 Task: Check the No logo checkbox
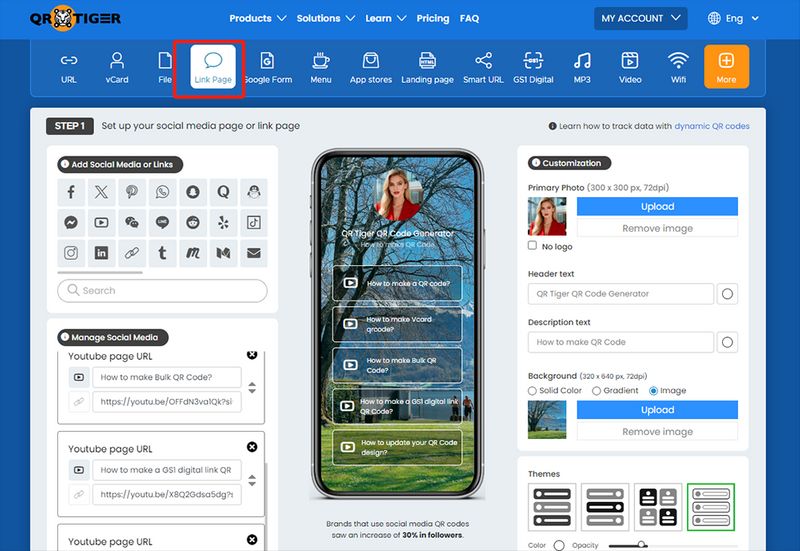click(x=533, y=245)
